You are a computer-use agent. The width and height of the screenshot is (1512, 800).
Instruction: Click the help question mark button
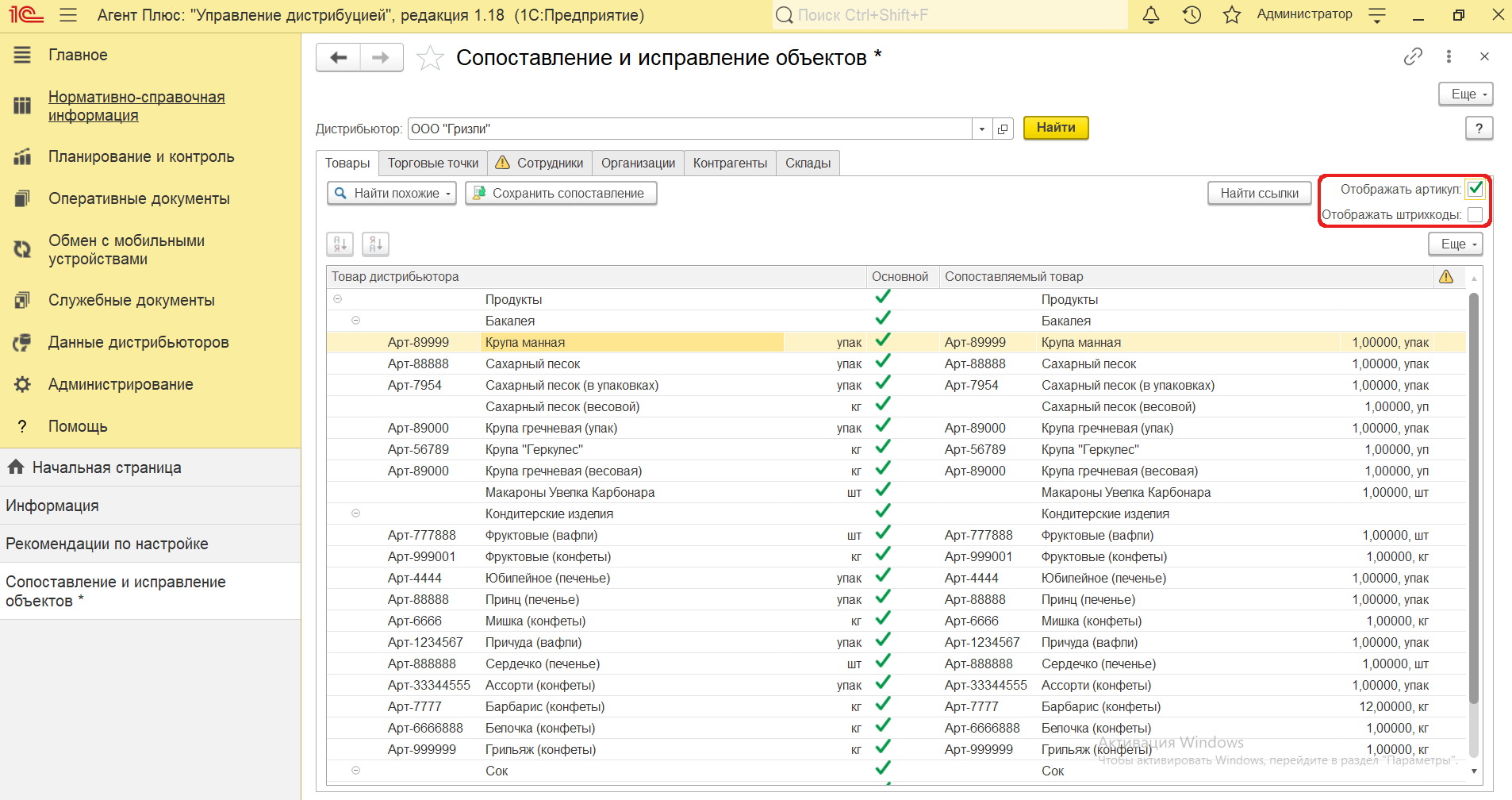(1479, 128)
